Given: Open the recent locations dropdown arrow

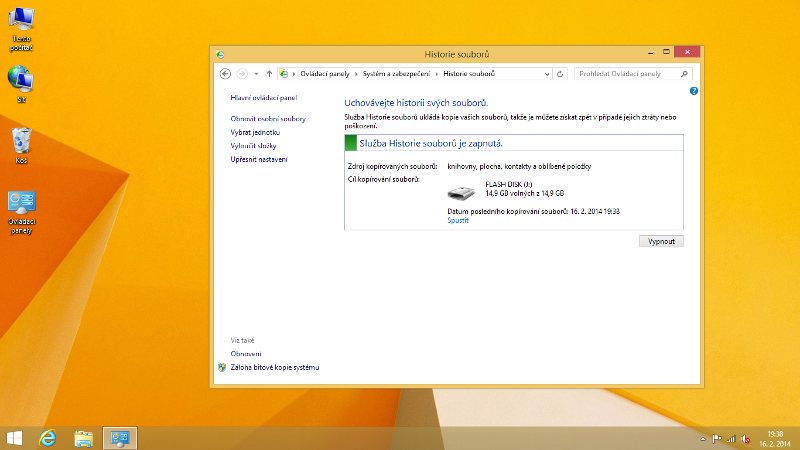Looking at the screenshot, I should (256, 73).
